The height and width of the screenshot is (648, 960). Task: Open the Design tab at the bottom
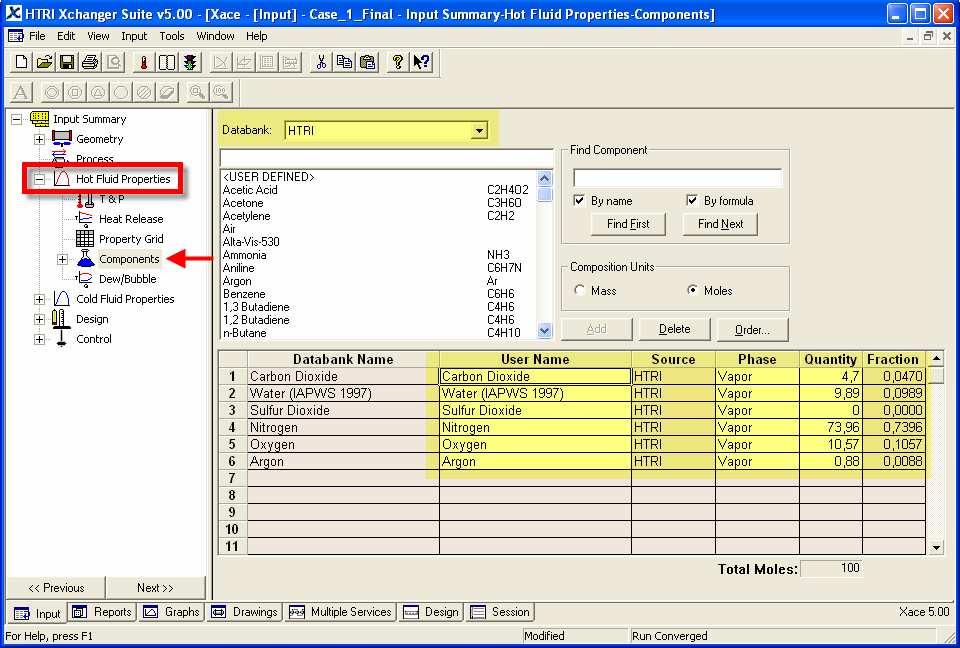pyautogui.click(x=431, y=612)
